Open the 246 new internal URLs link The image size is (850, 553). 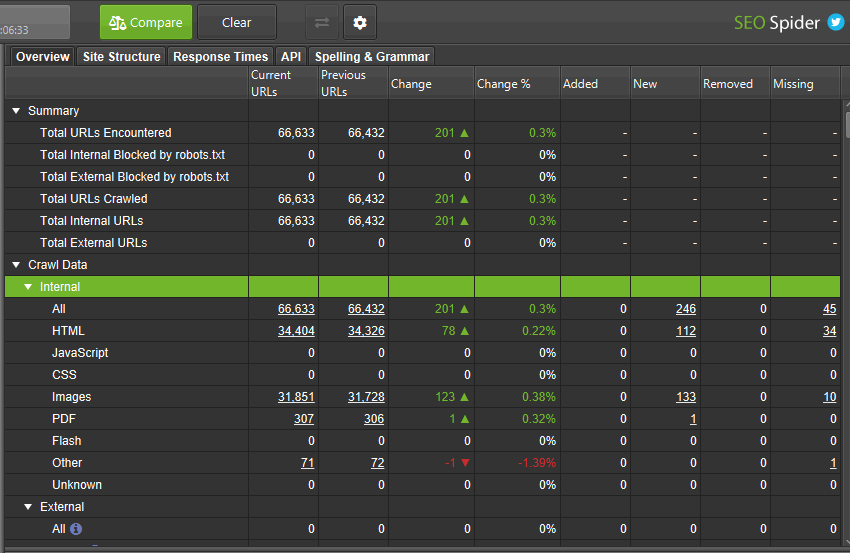(685, 309)
